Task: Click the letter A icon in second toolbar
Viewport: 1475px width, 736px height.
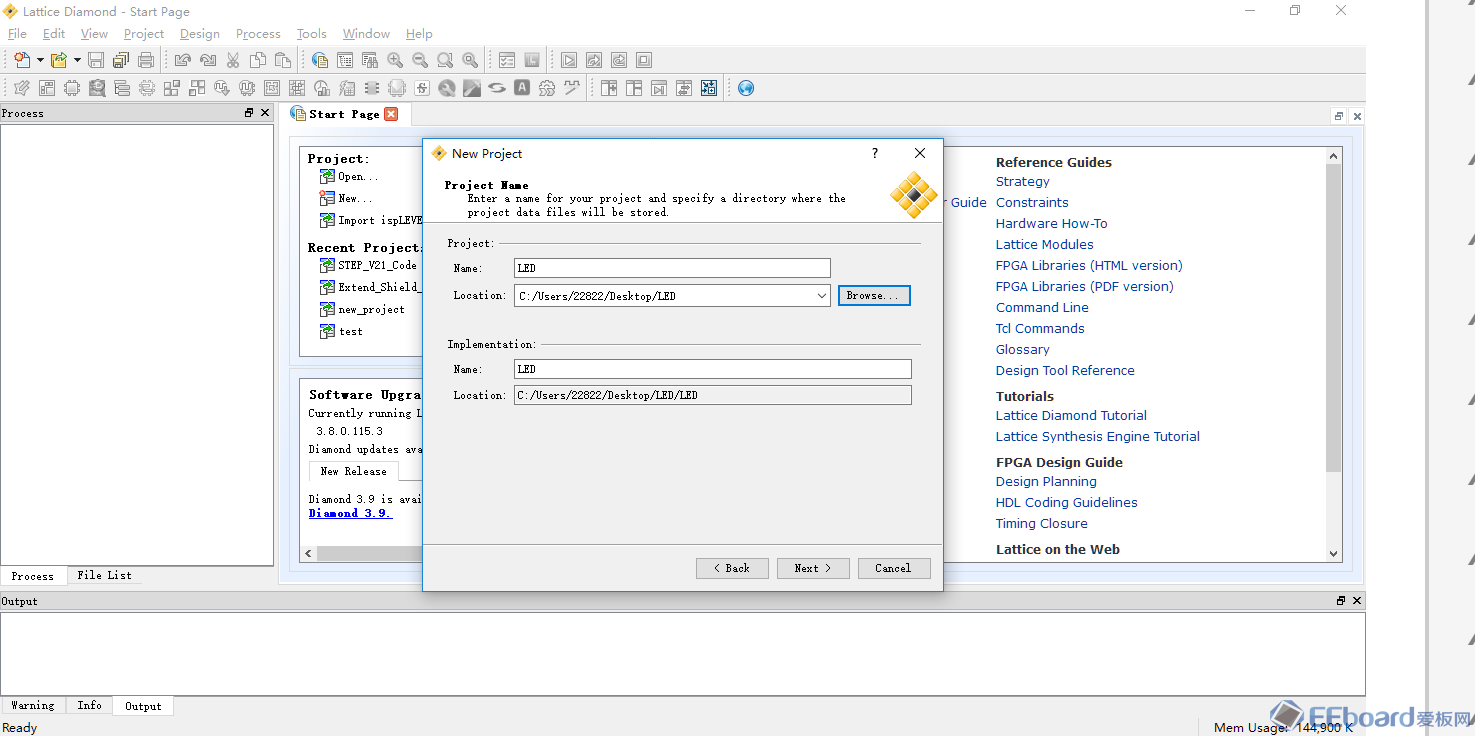Action: 522,88
